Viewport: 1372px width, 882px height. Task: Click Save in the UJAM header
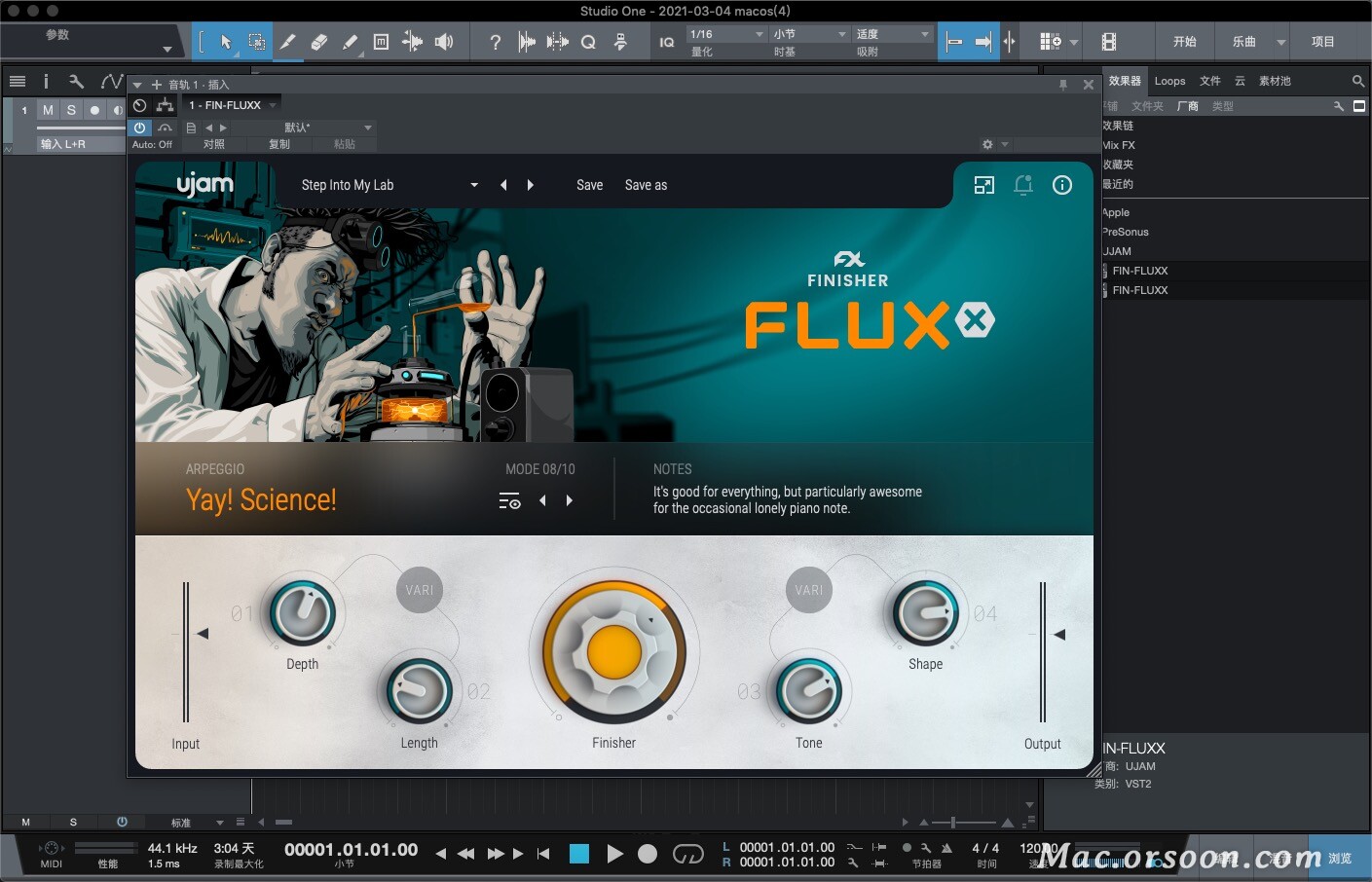pyautogui.click(x=589, y=185)
